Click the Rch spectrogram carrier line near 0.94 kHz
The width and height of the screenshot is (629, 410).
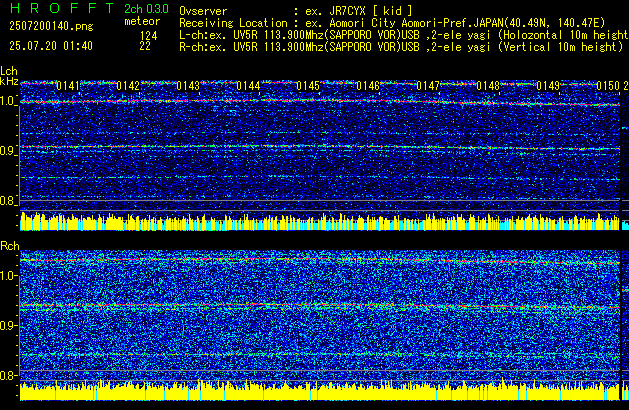pyautogui.click(x=320, y=306)
